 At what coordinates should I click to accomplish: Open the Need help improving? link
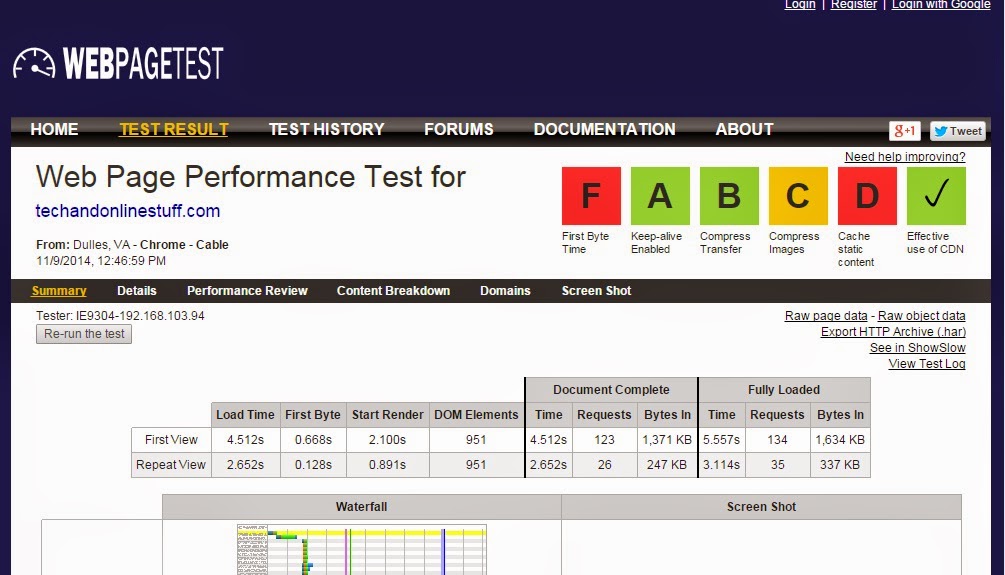coord(905,156)
